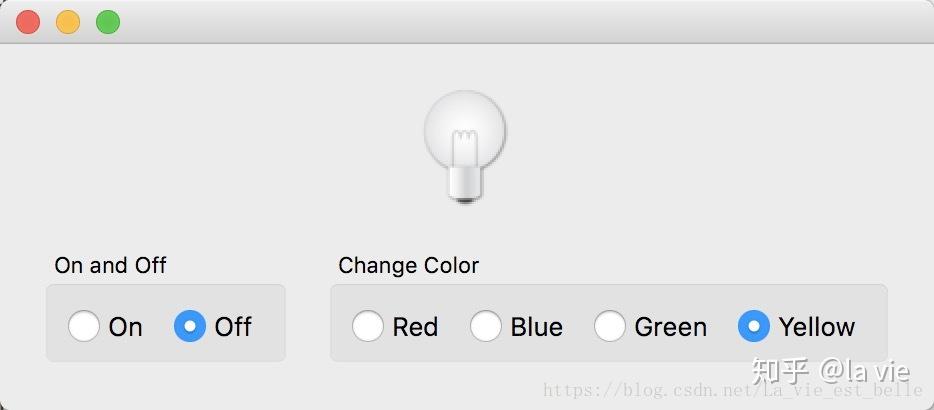The height and width of the screenshot is (410, 934).
Task: Turn the light on with the On radio circle
Action: [84, 326]
